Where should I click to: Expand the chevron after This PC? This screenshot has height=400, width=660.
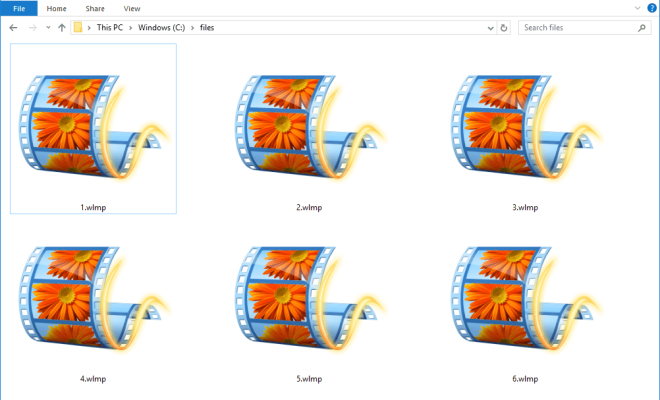pos(130,28)
